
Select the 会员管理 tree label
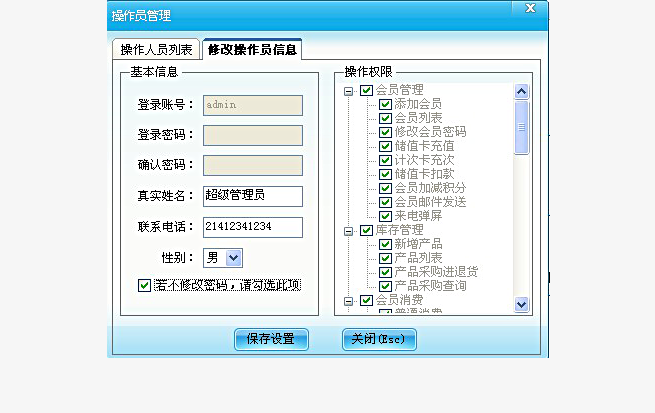click(399, 90)
